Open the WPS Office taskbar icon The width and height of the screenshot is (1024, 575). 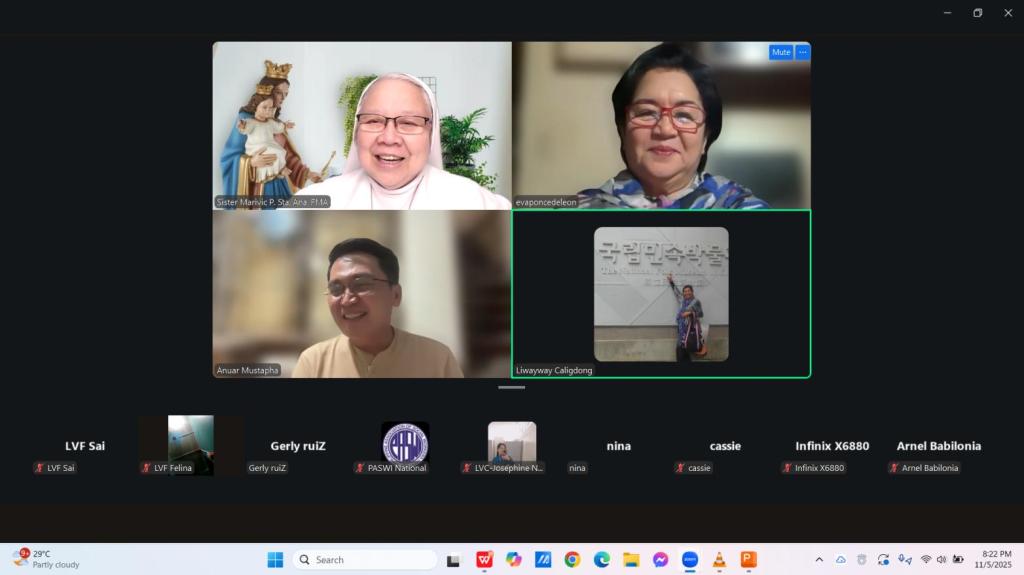(x=484, y=560)
